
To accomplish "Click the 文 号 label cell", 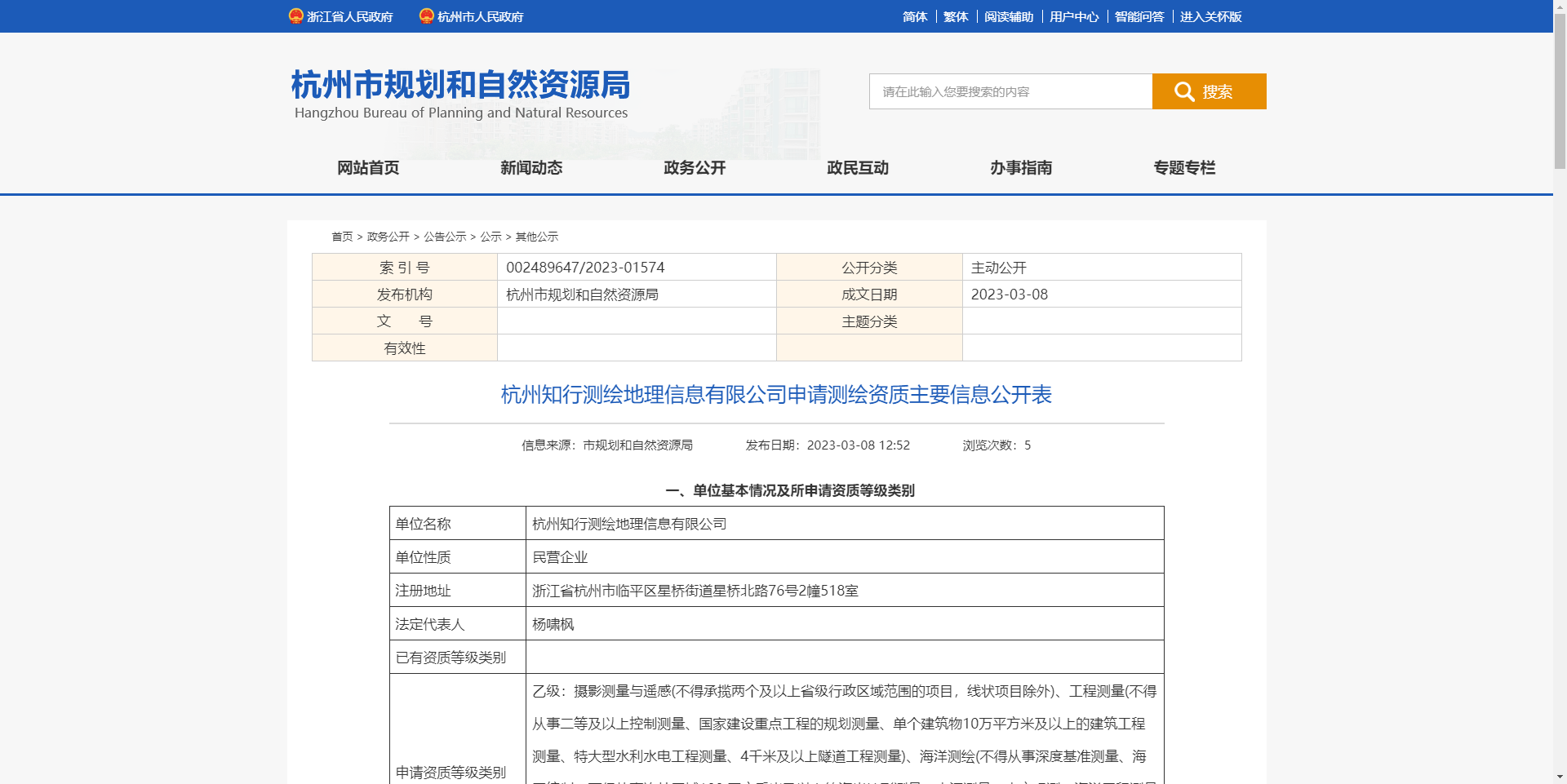I will (x=405, y=321).
